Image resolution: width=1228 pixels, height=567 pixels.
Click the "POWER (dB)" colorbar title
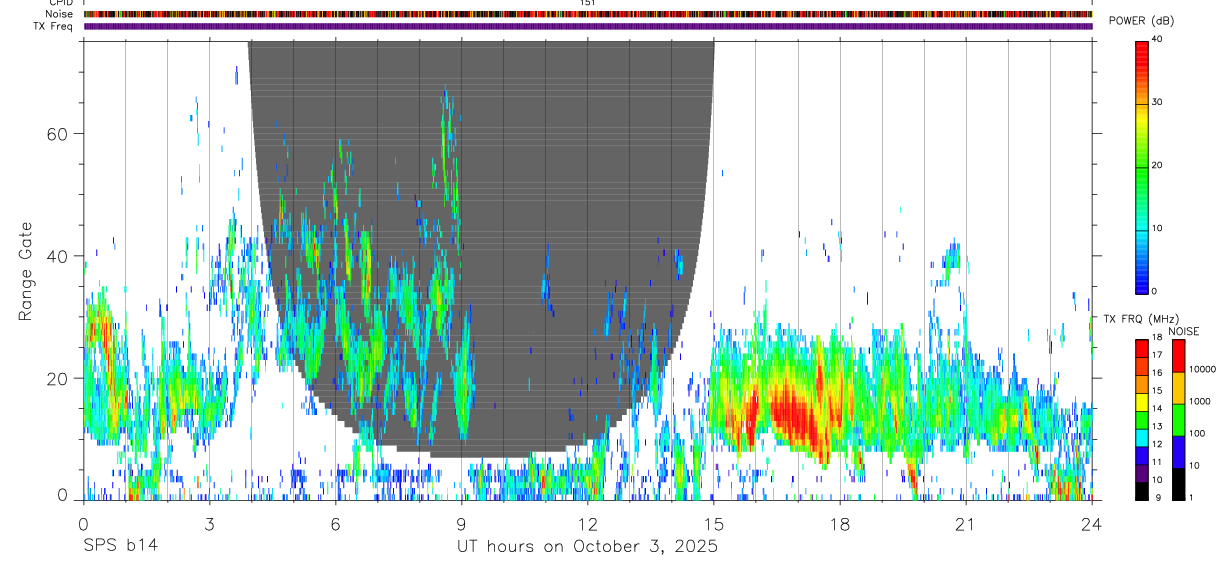point(1141,21)
